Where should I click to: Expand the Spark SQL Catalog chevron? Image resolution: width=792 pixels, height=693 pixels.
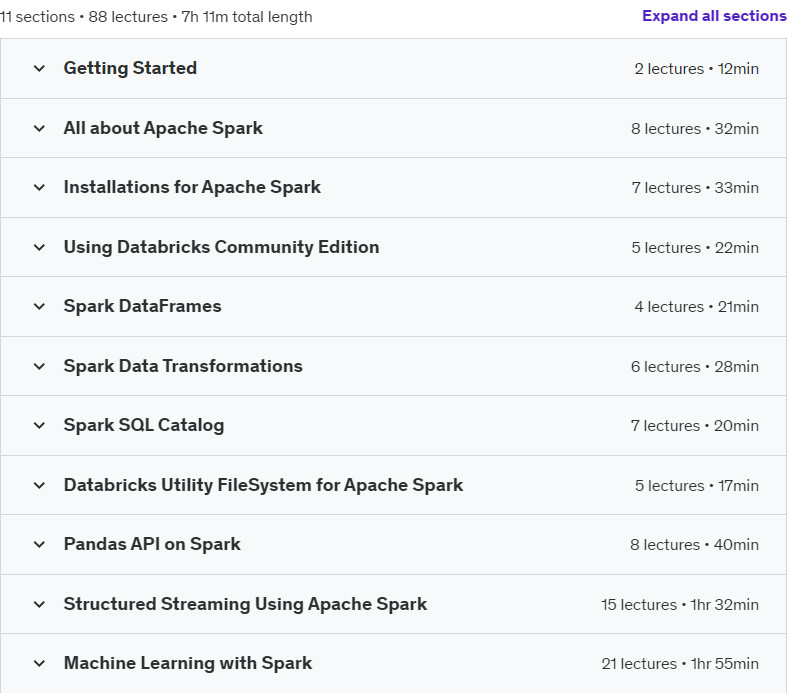[39, 425]
